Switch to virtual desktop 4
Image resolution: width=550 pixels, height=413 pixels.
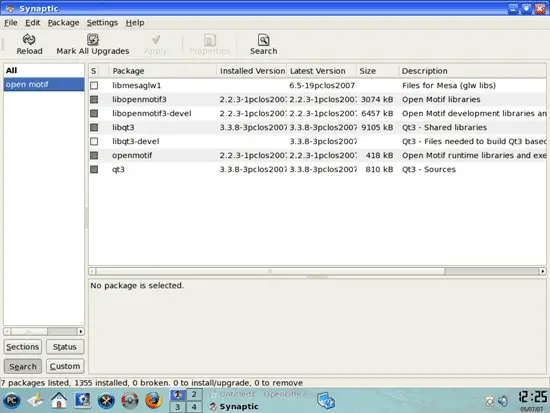click(194, 407)
